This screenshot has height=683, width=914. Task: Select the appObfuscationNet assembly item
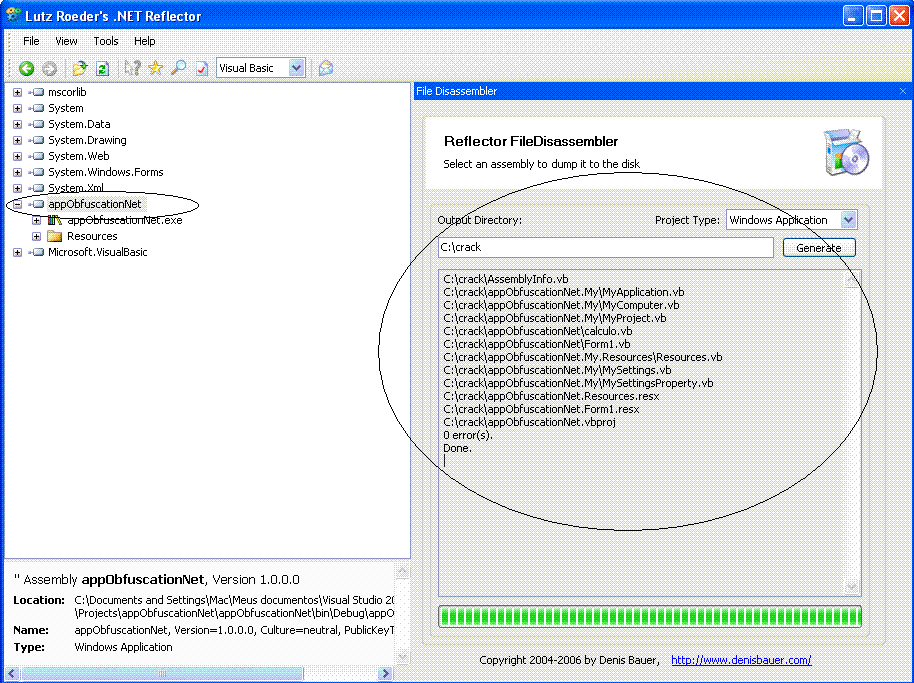94,204
